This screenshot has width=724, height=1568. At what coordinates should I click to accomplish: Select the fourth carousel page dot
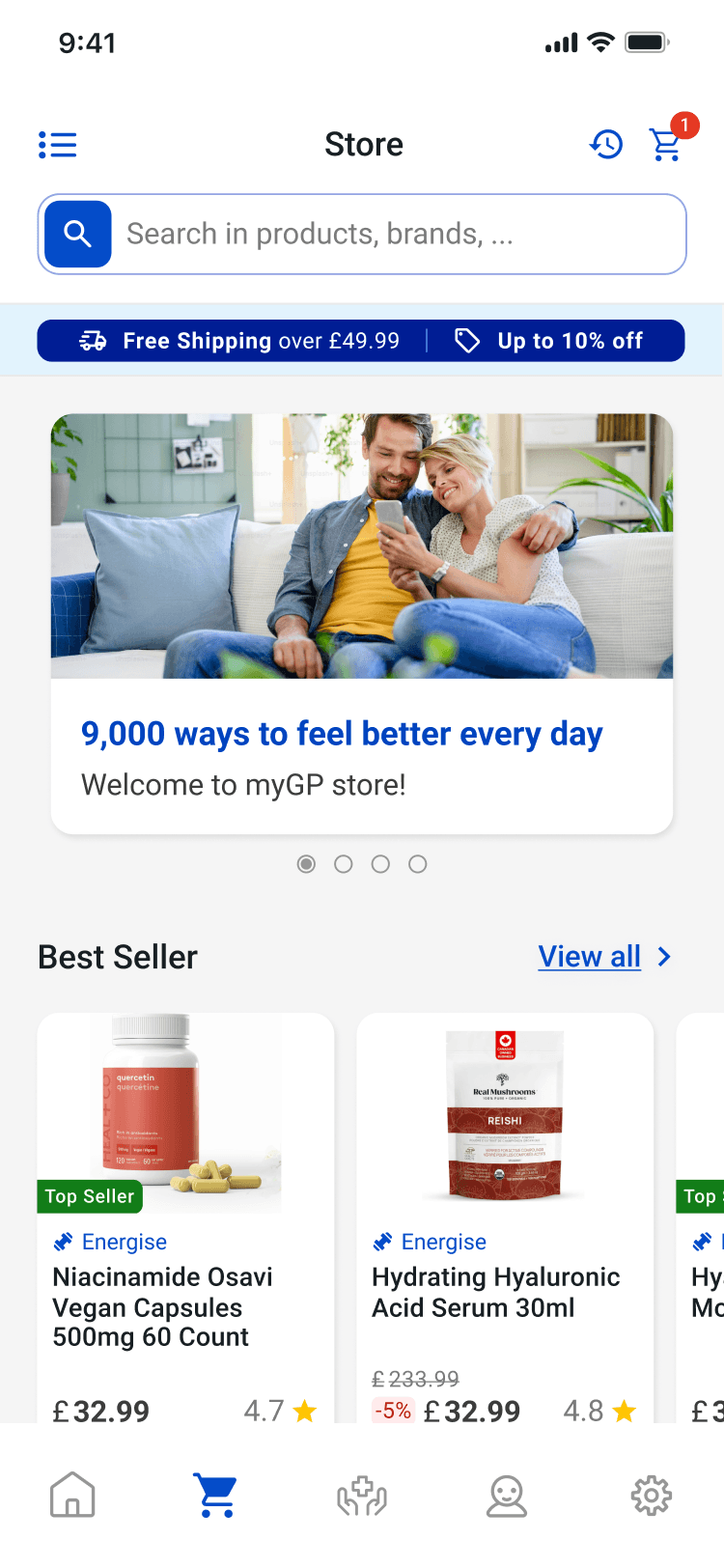[417, 864]
